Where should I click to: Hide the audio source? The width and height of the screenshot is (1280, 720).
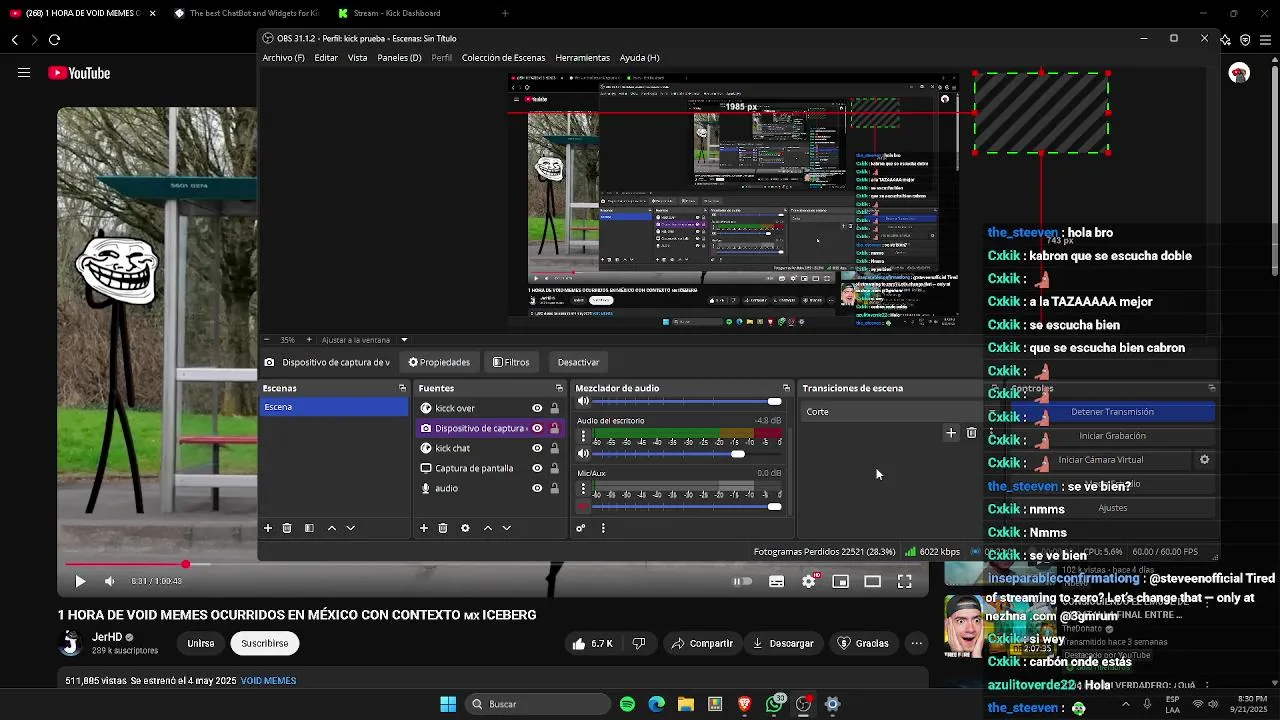pos(537,488)
